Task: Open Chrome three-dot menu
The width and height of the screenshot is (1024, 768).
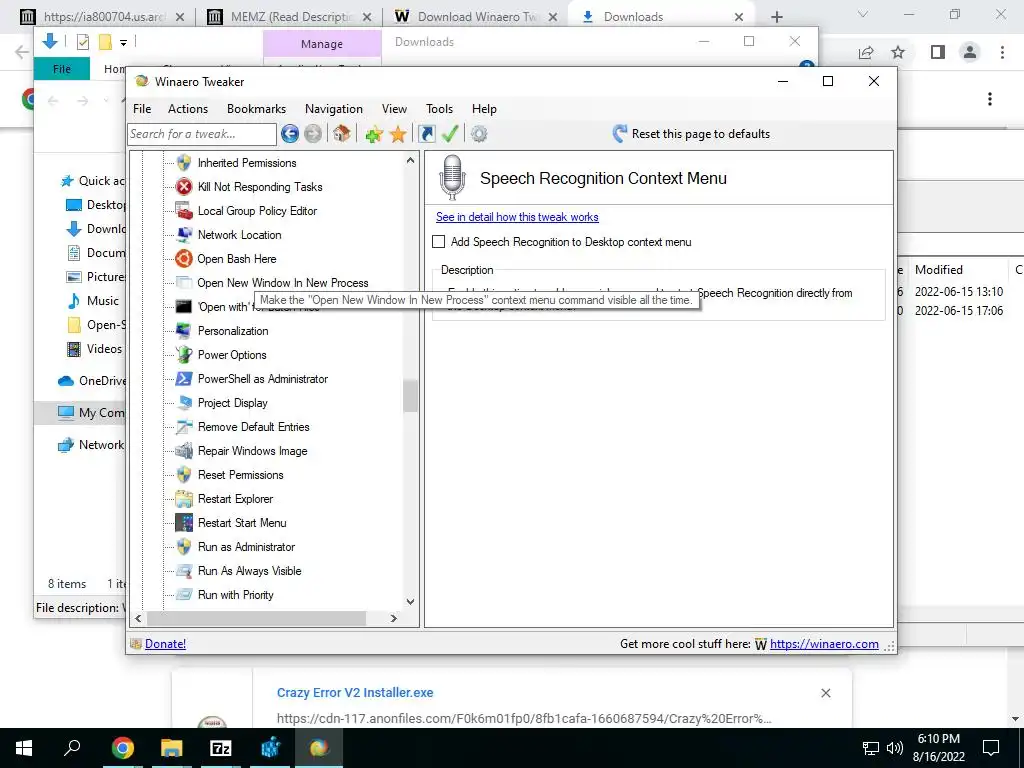Action: (1002, 52)
